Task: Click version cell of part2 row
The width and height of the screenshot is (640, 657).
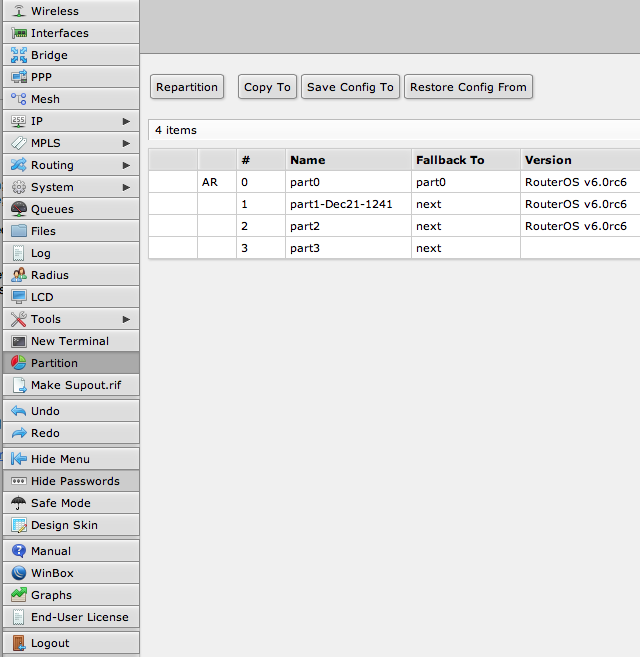Action: point(580,226)
